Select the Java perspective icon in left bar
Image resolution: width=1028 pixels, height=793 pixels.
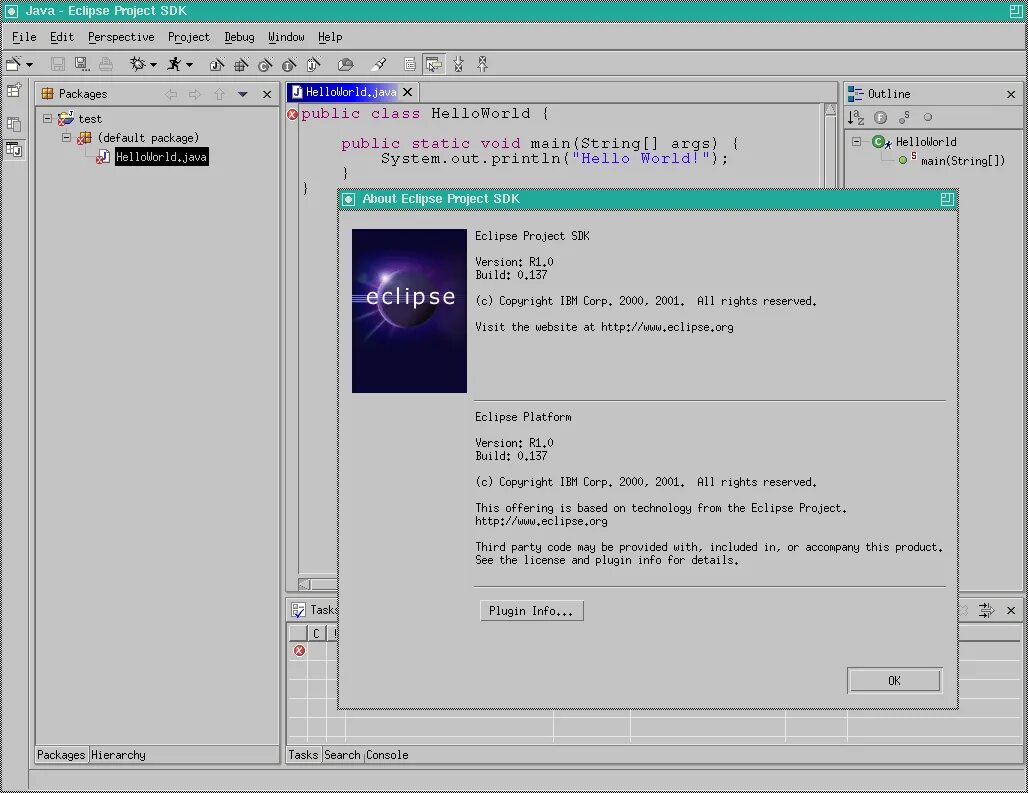pyautogui.click(x=14, y=149)
